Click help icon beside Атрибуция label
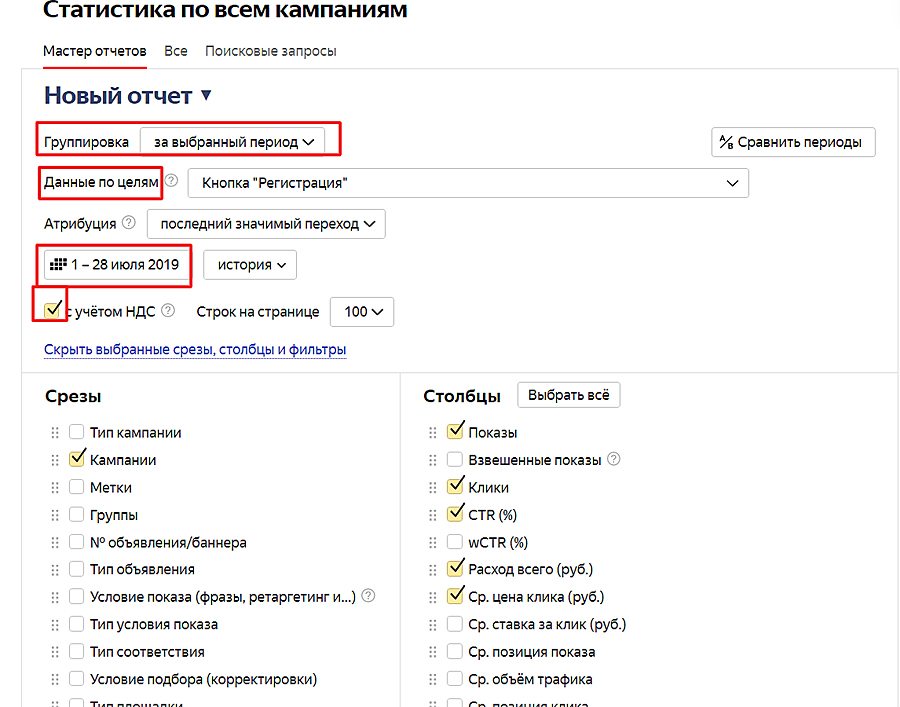 tap(129, 223)
